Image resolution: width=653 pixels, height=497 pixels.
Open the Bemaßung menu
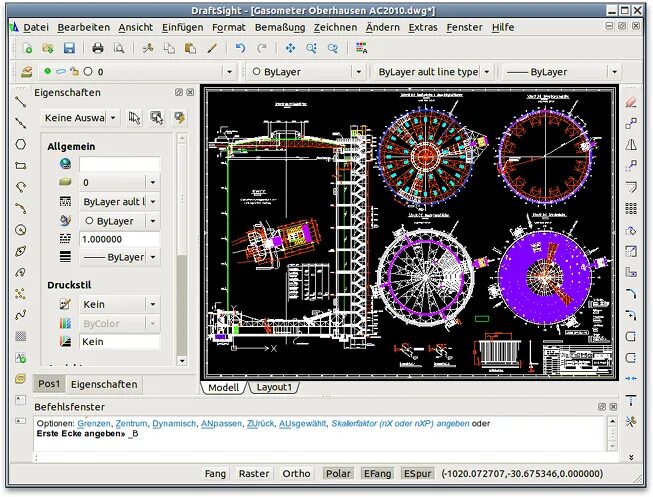tap(280, 27)
